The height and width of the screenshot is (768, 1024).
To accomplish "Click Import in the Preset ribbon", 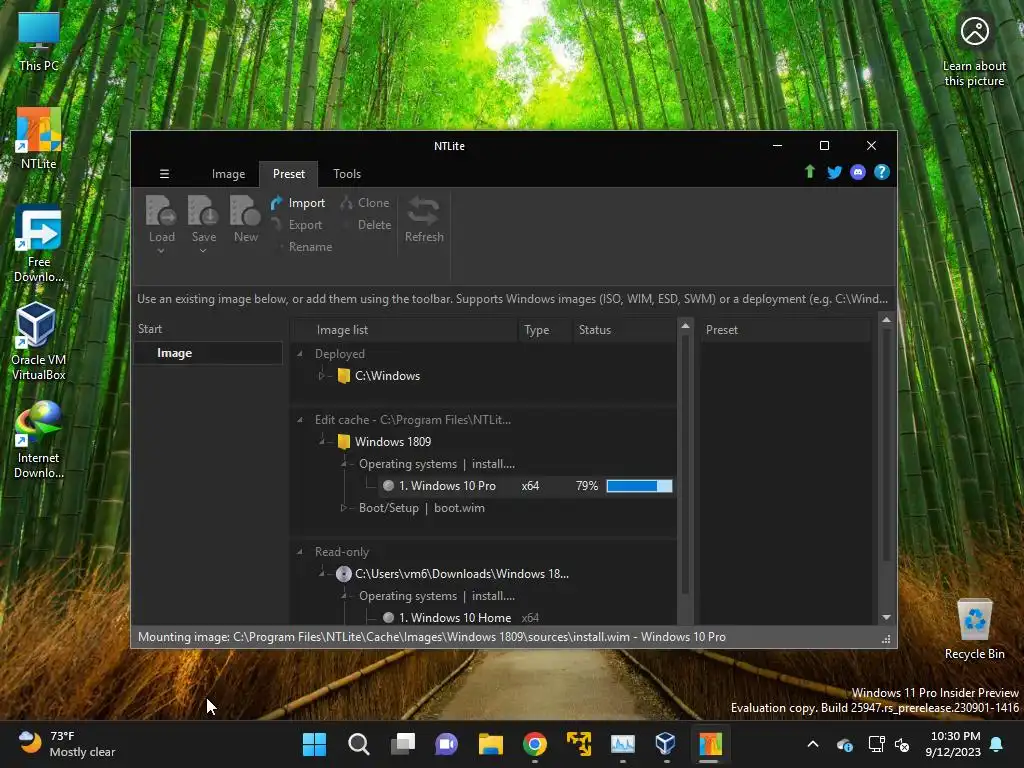I will [x=298, y=203].
